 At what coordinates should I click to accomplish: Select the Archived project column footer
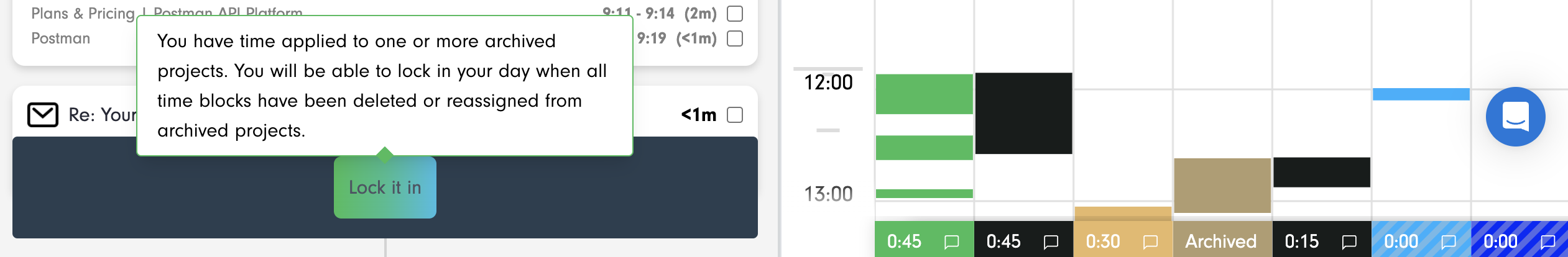1222,241
